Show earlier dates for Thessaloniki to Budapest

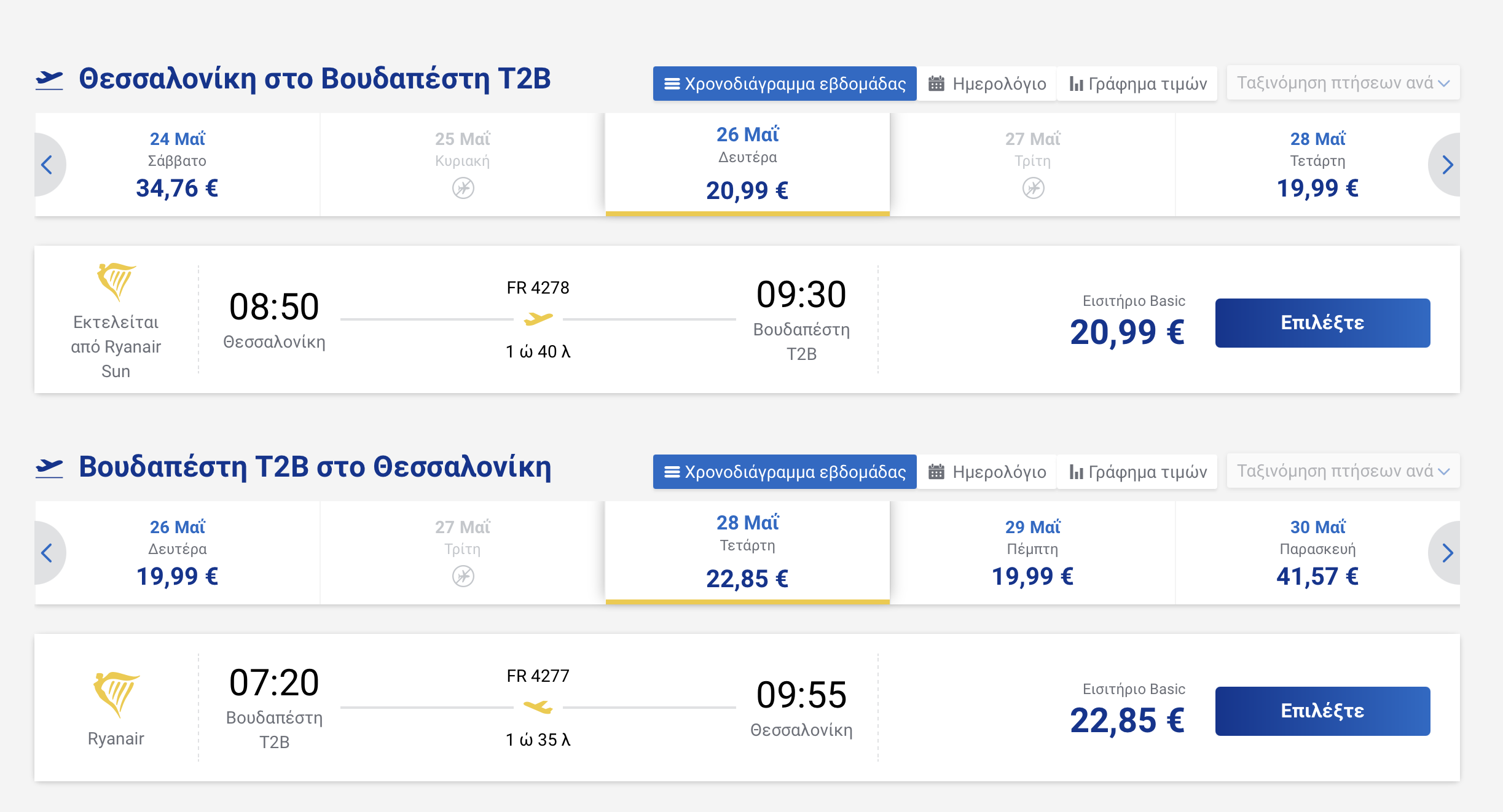[48, 165]
